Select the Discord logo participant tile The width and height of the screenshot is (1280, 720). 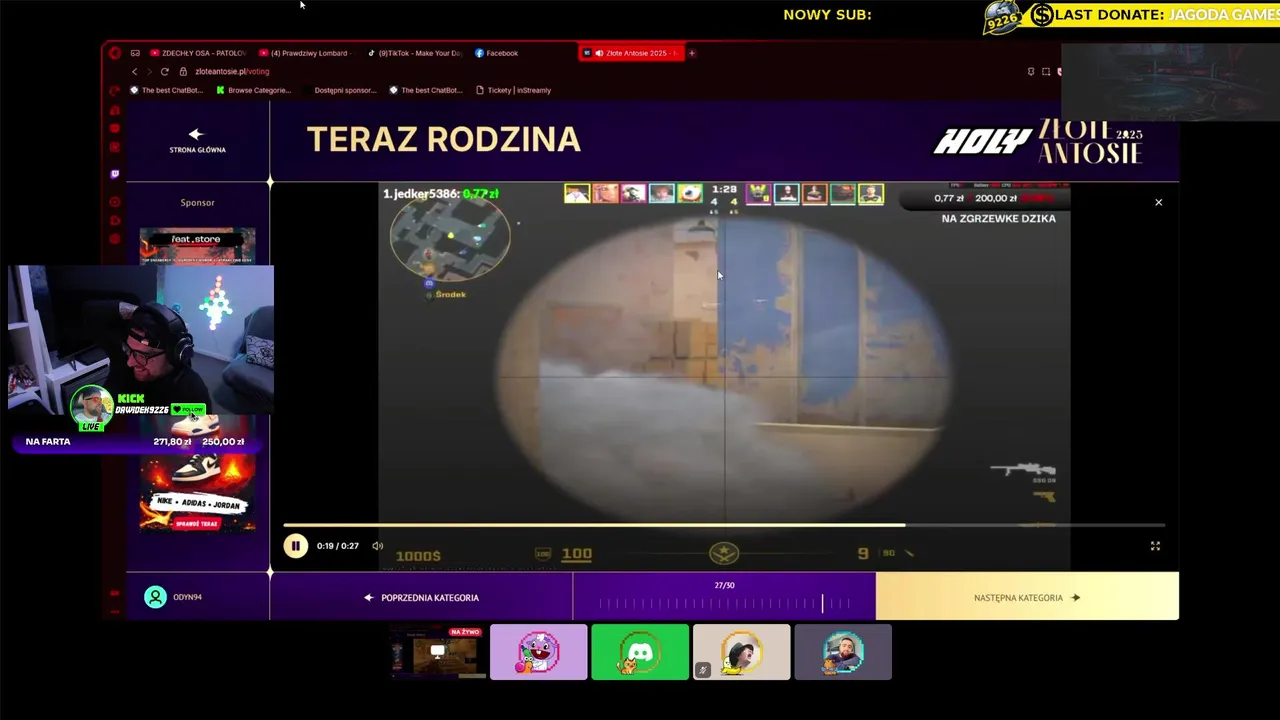click(640, 652)
